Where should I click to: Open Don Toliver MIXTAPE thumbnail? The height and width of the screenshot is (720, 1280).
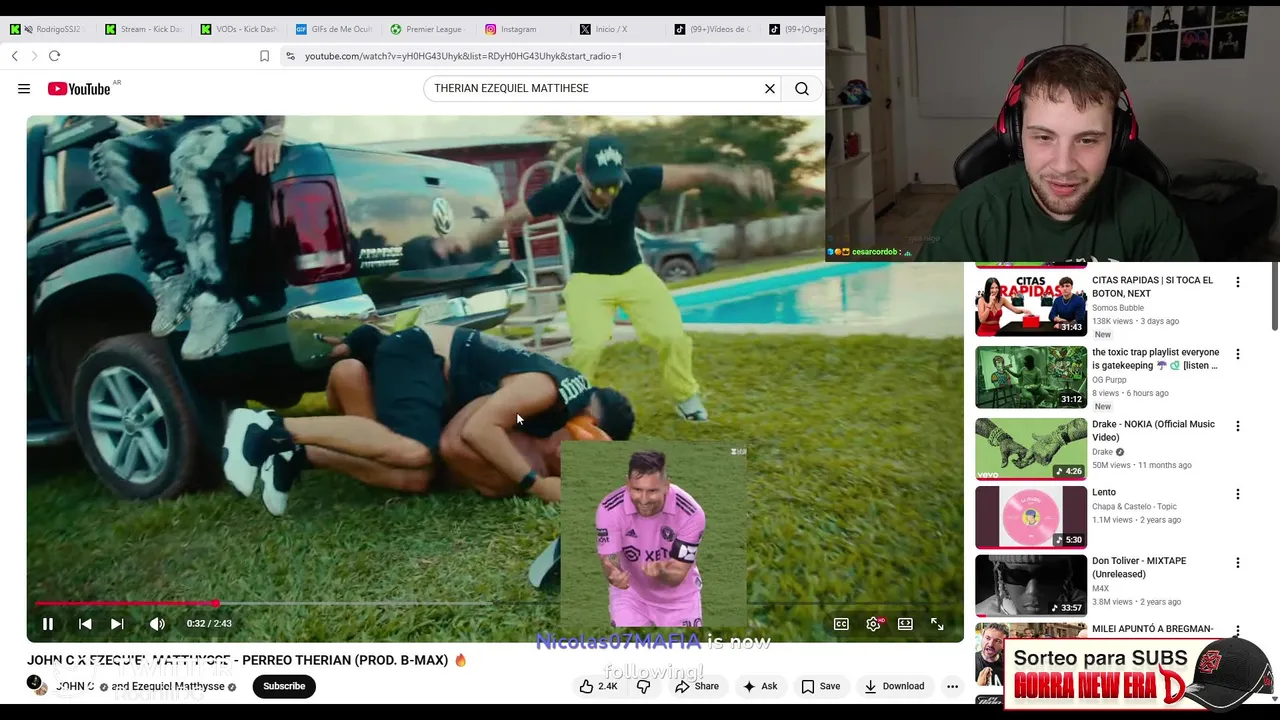[x=1031, y=586]
